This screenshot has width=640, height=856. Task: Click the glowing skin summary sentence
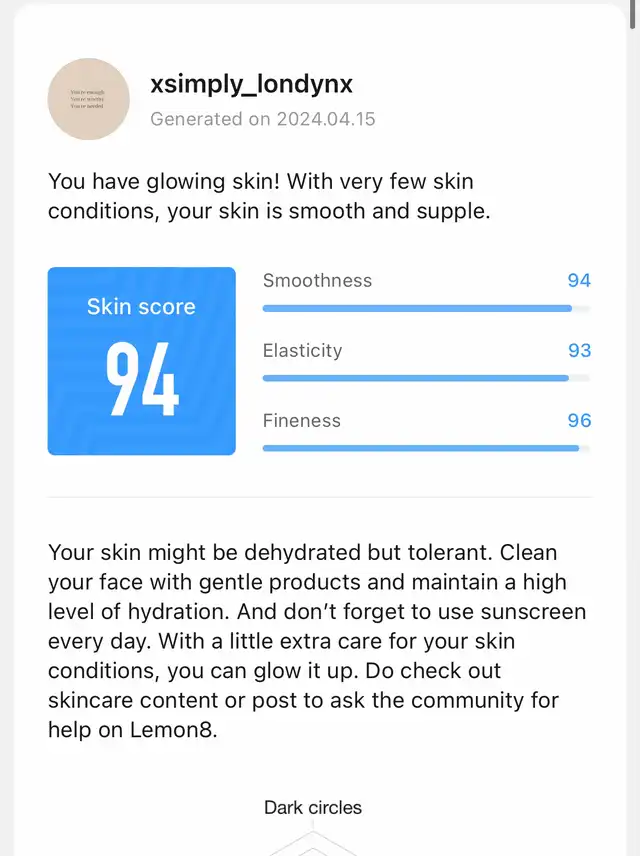[269, 196]
